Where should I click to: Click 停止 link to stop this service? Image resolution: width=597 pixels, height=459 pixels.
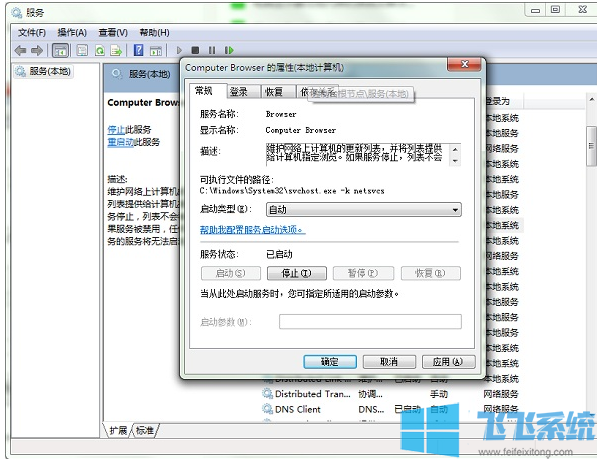(116, 129)
